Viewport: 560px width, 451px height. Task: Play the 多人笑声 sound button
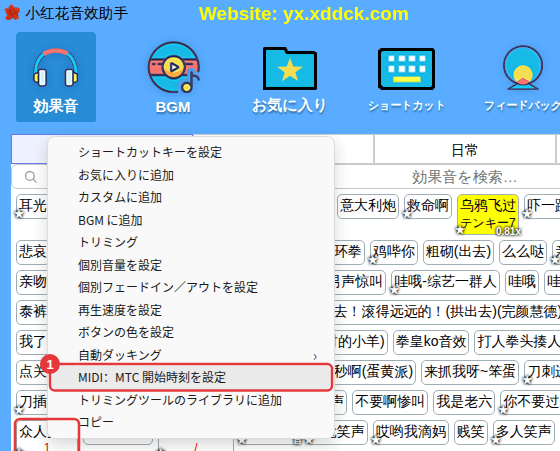pyautogui.click(x=524, y=432)
